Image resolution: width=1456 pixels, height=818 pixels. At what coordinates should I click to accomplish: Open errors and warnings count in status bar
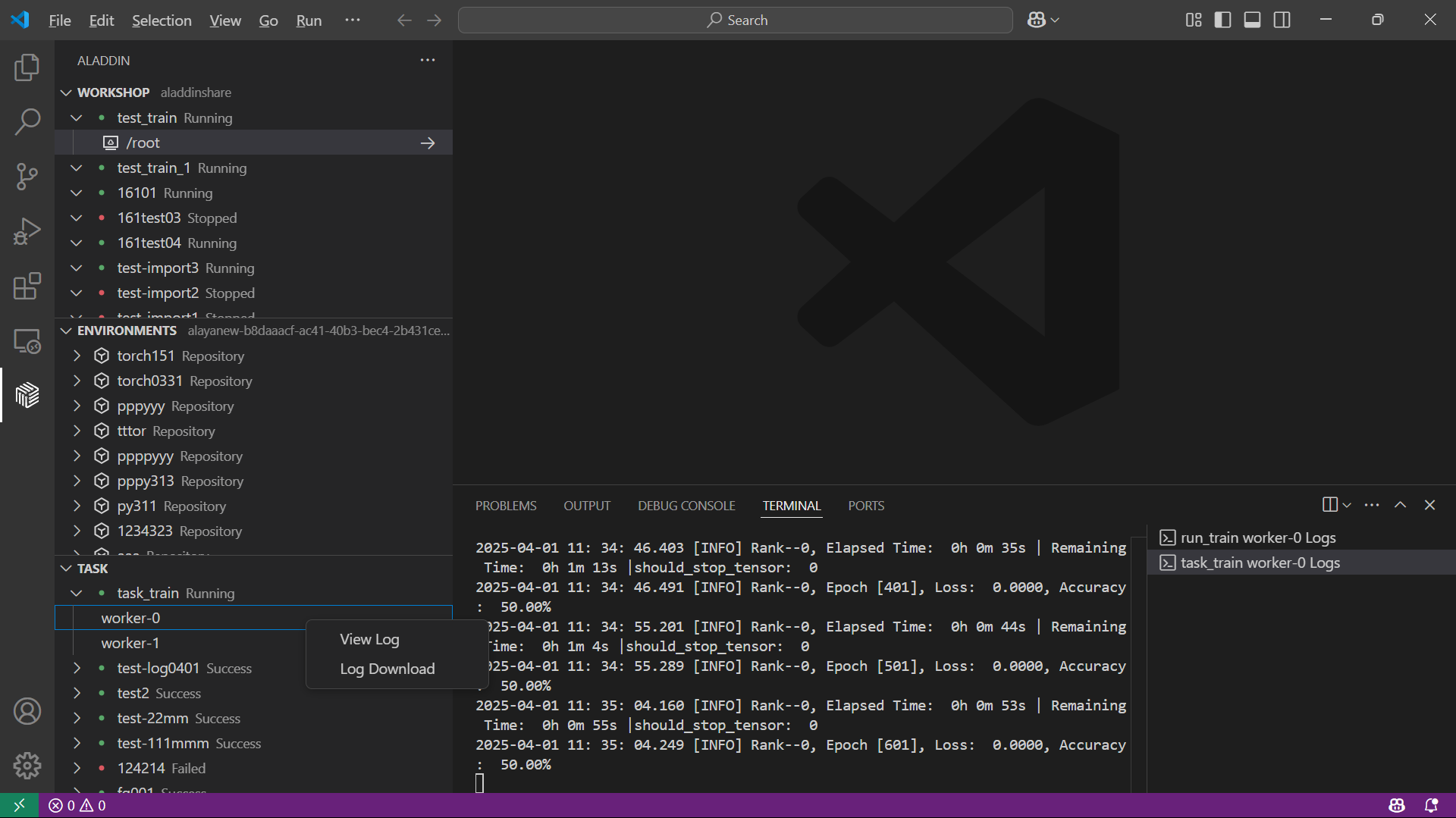click(77, 805)
